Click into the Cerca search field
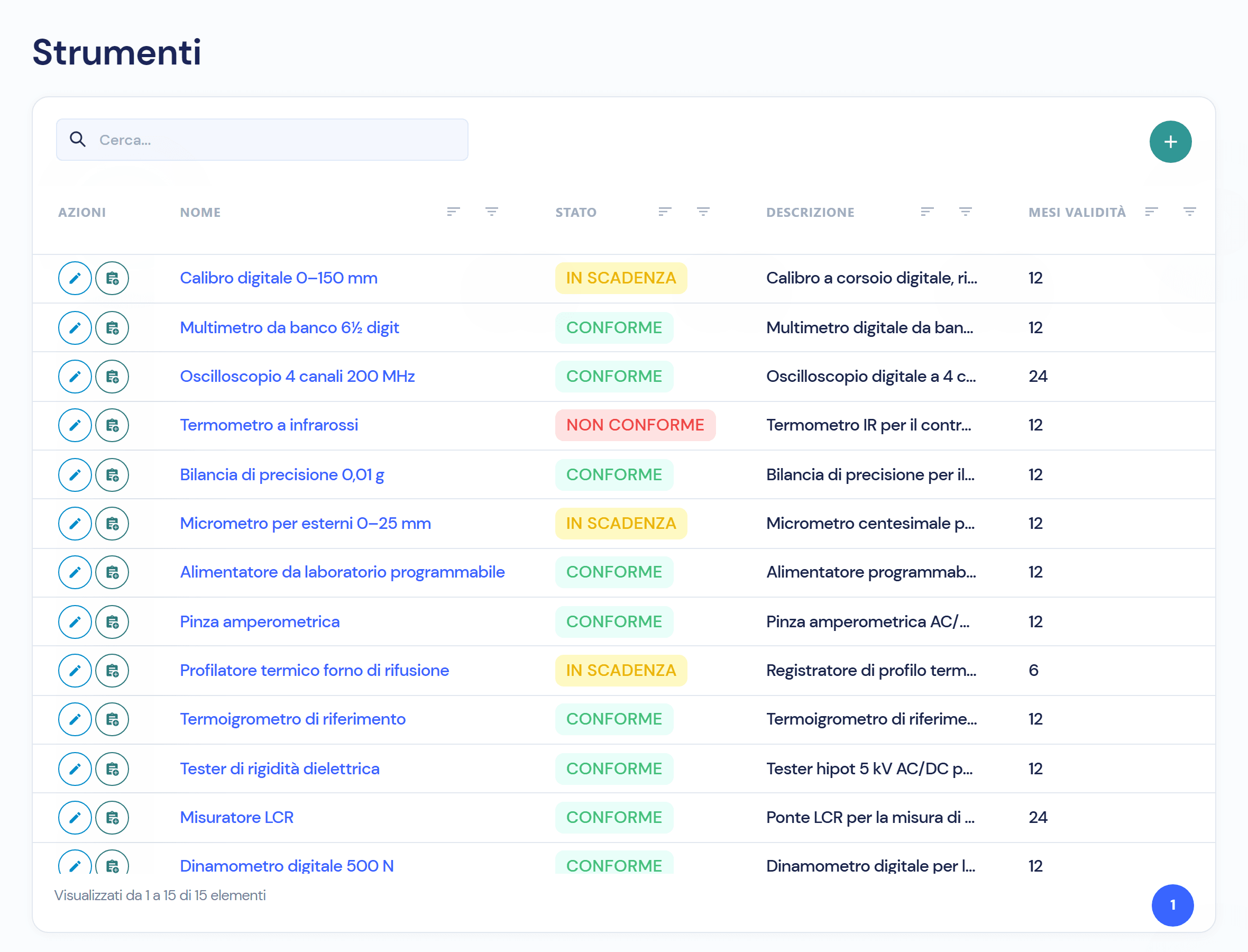The image size is (1248, 952). point(262,140)
